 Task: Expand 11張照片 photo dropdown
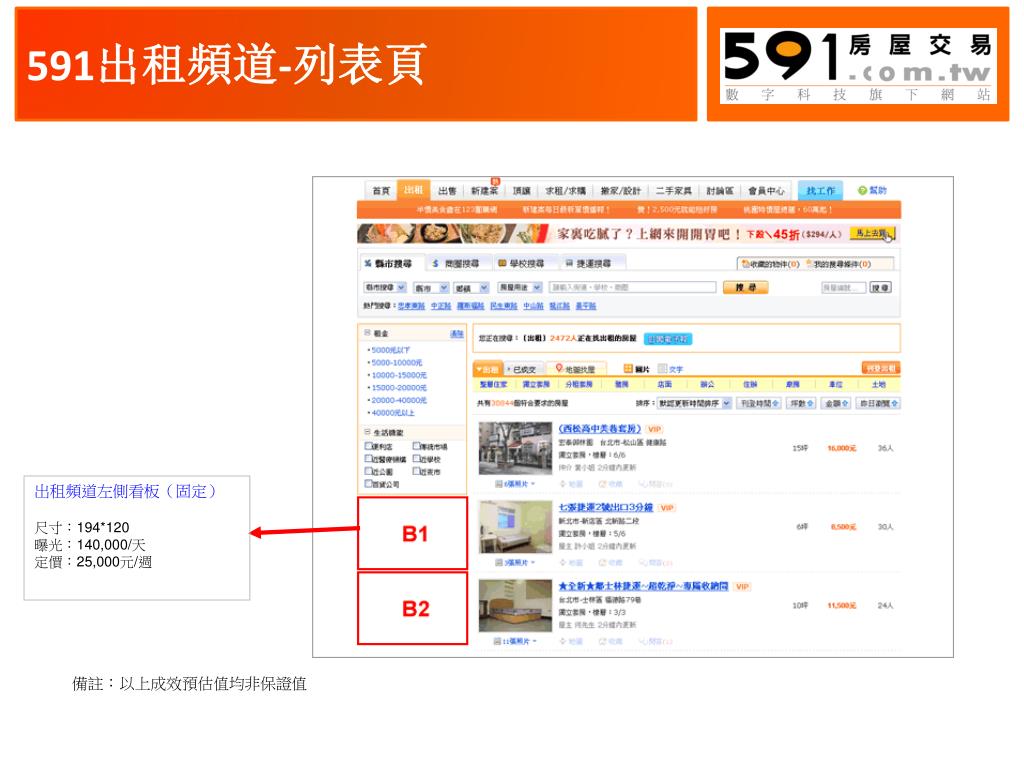tap(515, 641)
